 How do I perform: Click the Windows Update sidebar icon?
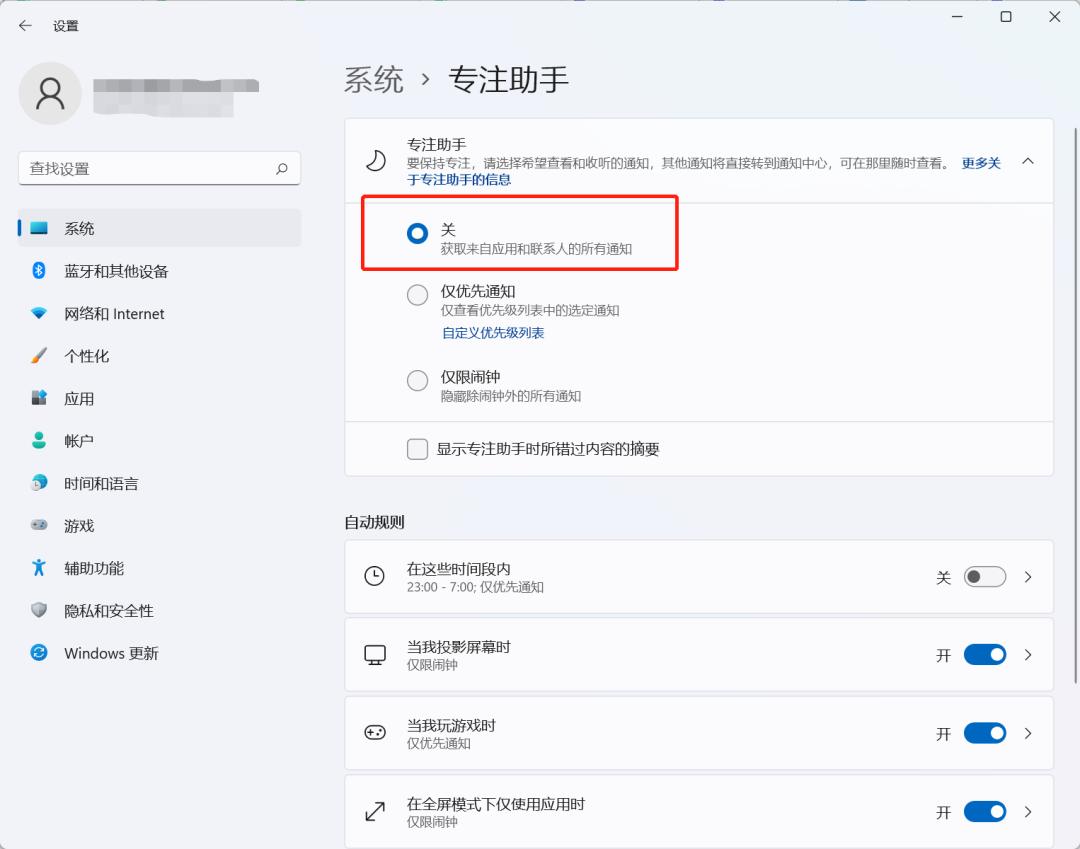point(38,653)
